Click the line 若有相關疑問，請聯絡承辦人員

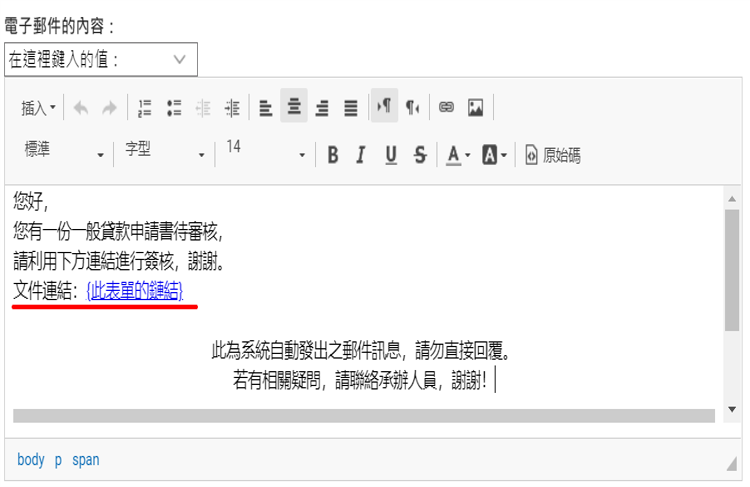pyautogui.click(x=359, y=380)
